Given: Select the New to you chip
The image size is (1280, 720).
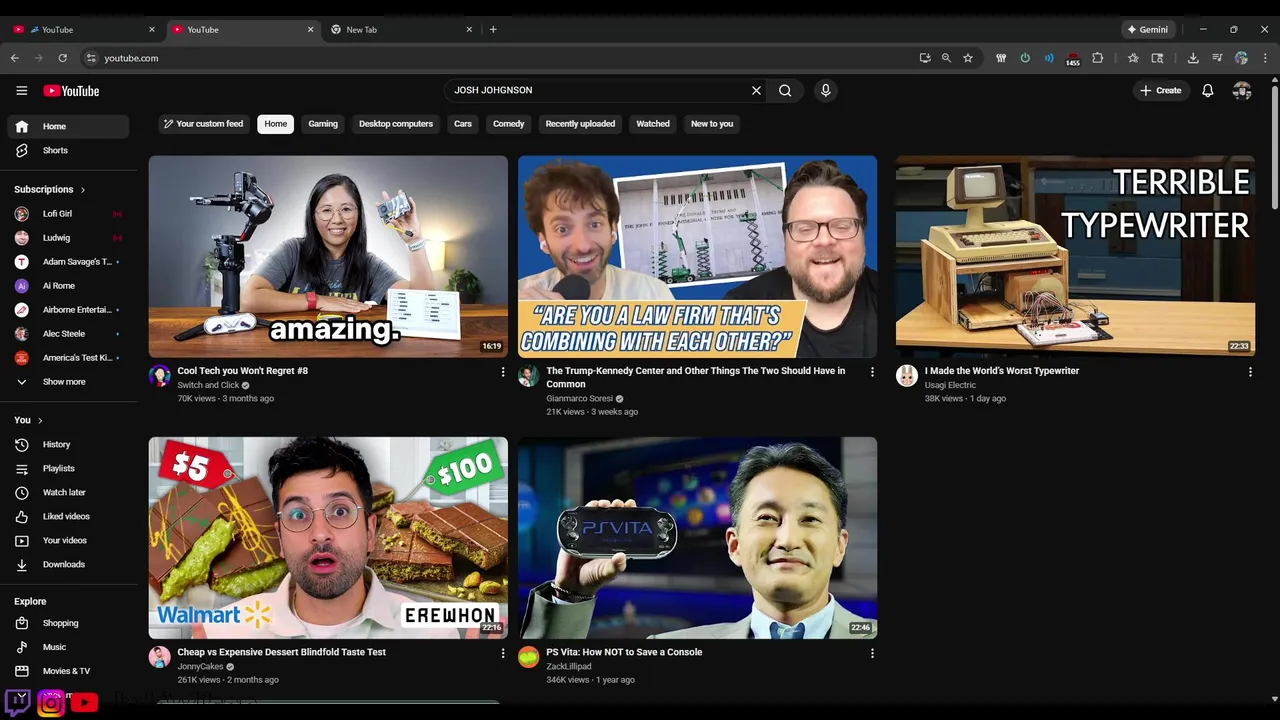Looking at the screenshot, I should coord(712,124).
